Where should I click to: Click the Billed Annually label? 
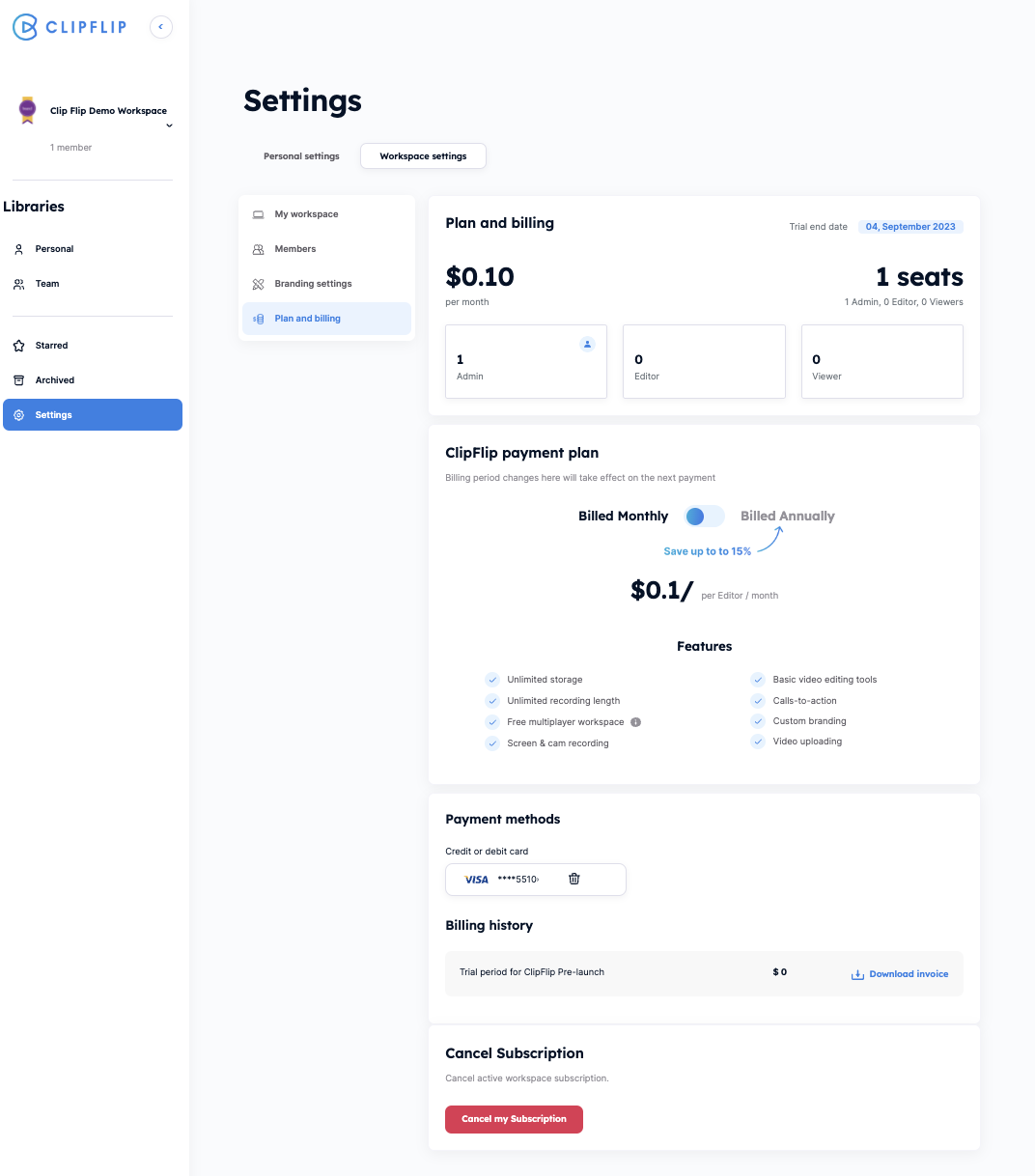tap(788, 517)
